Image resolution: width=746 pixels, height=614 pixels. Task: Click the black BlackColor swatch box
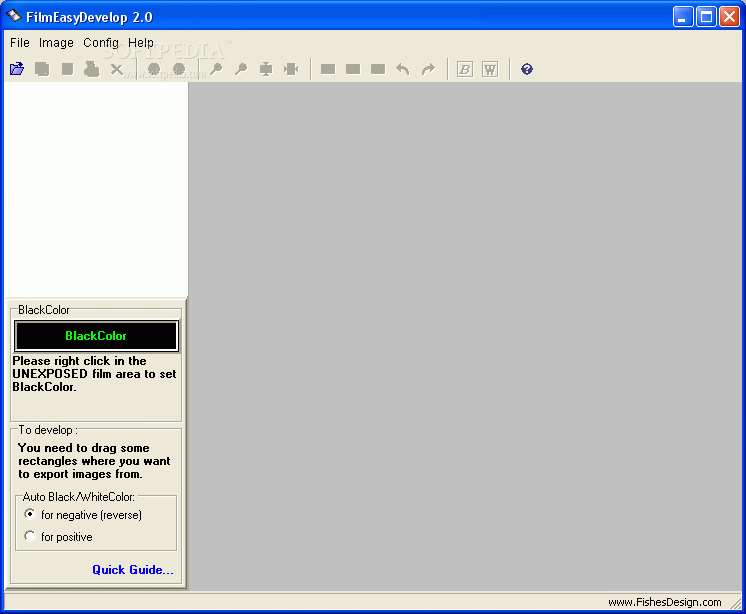[97, 336]
